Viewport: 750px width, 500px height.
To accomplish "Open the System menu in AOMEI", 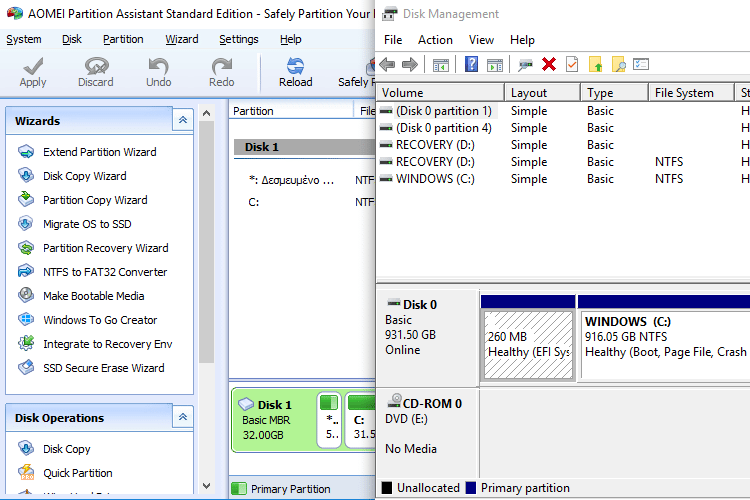I will pos(24,39).
